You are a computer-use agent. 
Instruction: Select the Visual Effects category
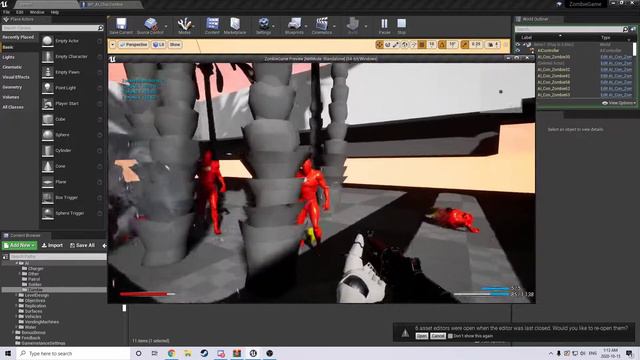pos(16,77)
